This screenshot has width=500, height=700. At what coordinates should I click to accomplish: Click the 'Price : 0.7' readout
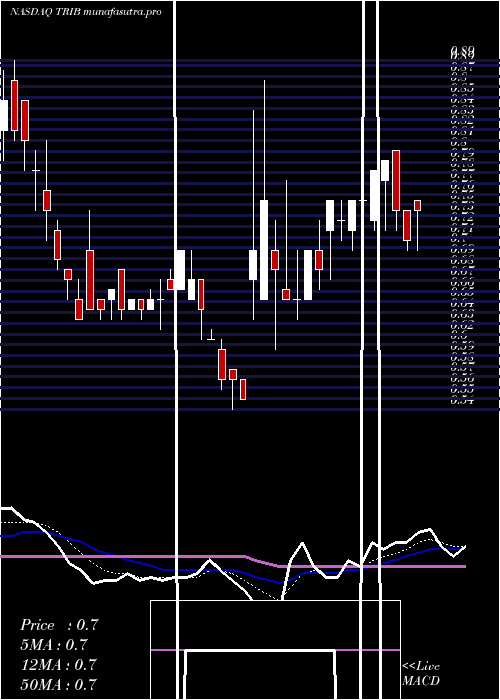59,625
